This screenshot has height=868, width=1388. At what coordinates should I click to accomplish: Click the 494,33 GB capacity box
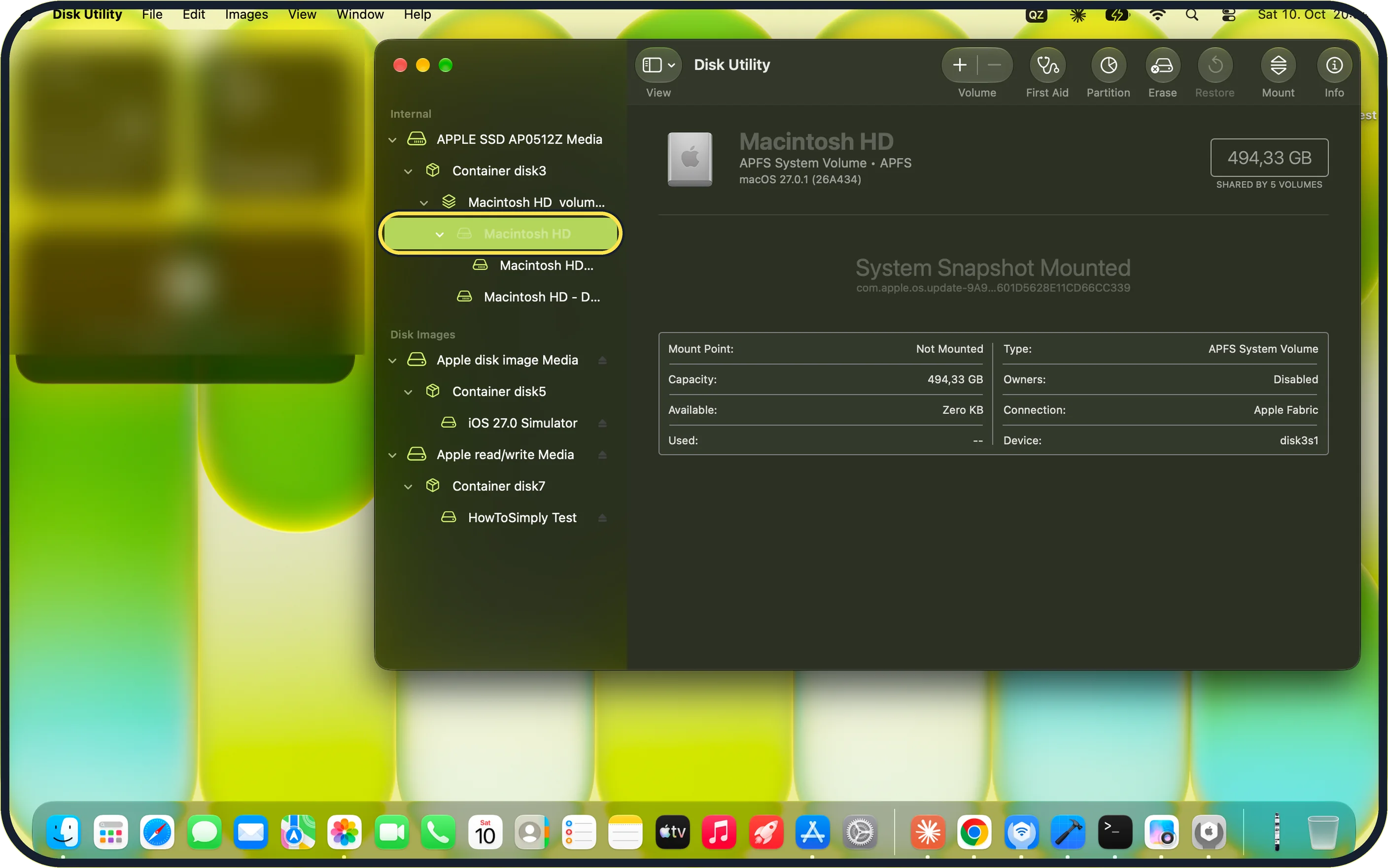[1269, 157]
